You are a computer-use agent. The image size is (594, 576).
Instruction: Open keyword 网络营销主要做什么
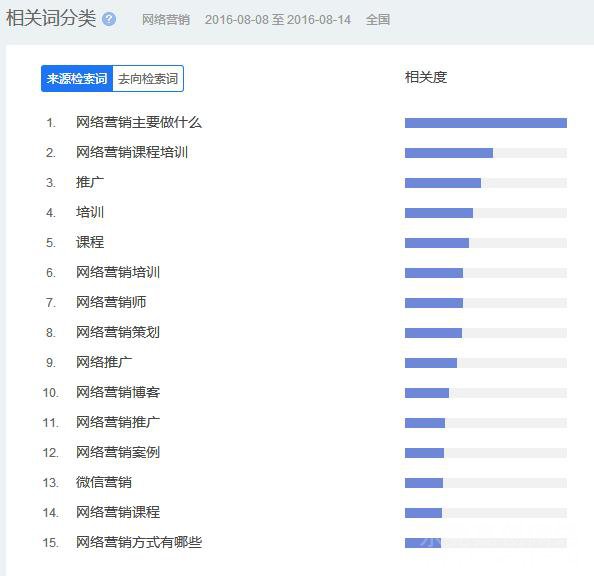139,122
